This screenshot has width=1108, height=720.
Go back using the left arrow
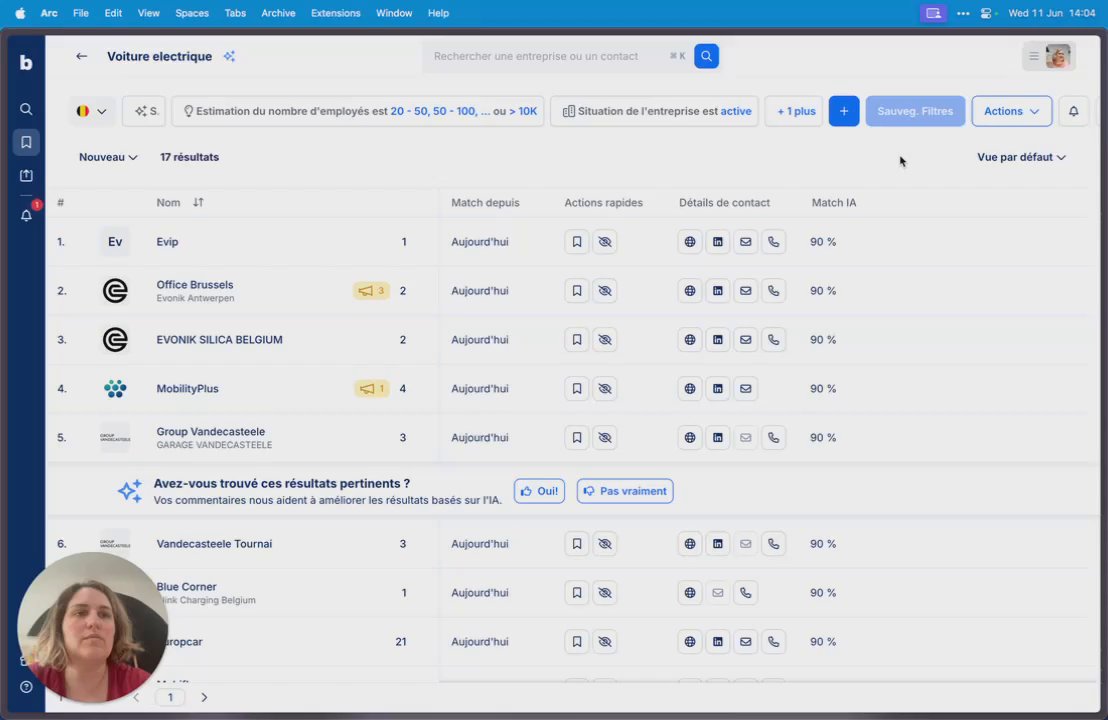click(81, 56)
